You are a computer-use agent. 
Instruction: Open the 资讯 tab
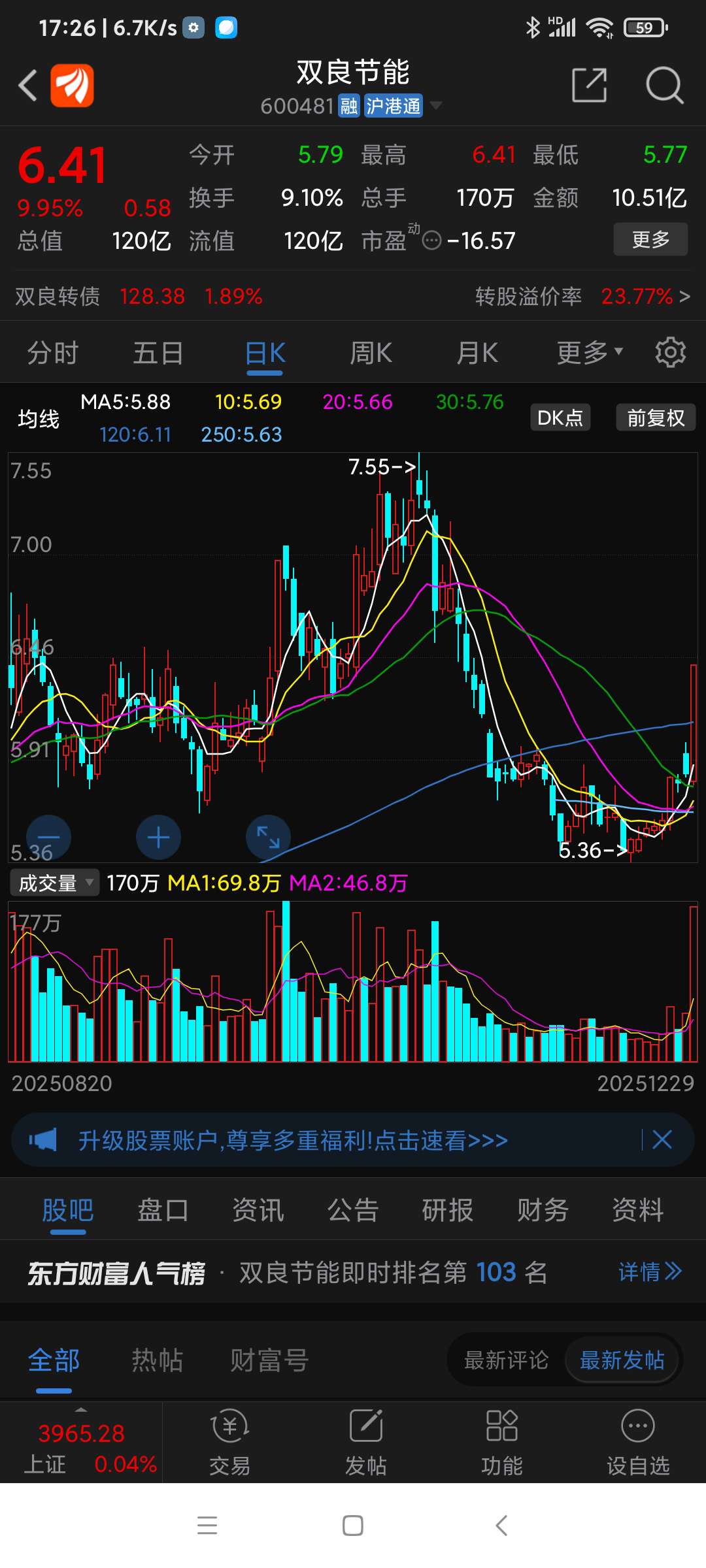258,1210
